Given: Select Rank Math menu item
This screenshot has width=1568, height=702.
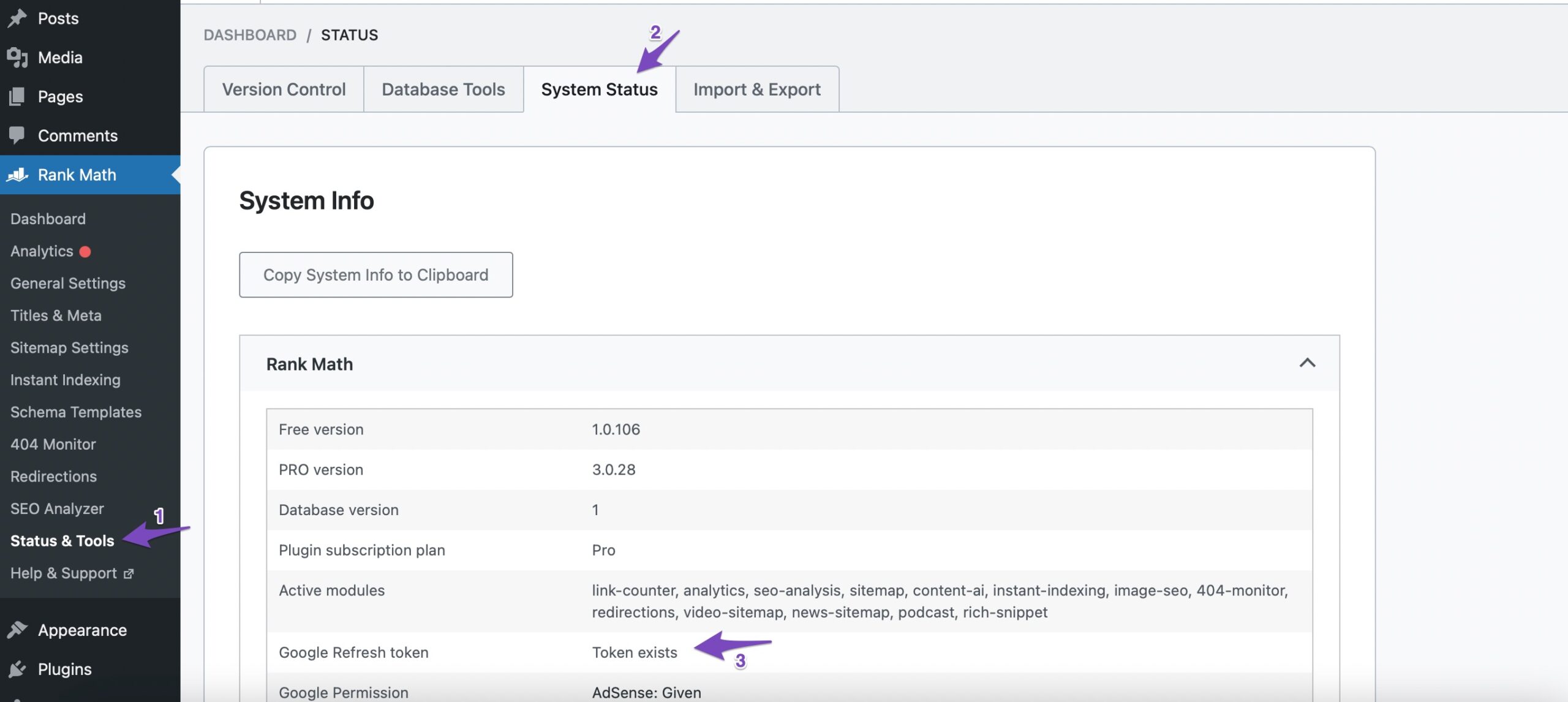Looking at the screenshot, I should tap(90, 175).
